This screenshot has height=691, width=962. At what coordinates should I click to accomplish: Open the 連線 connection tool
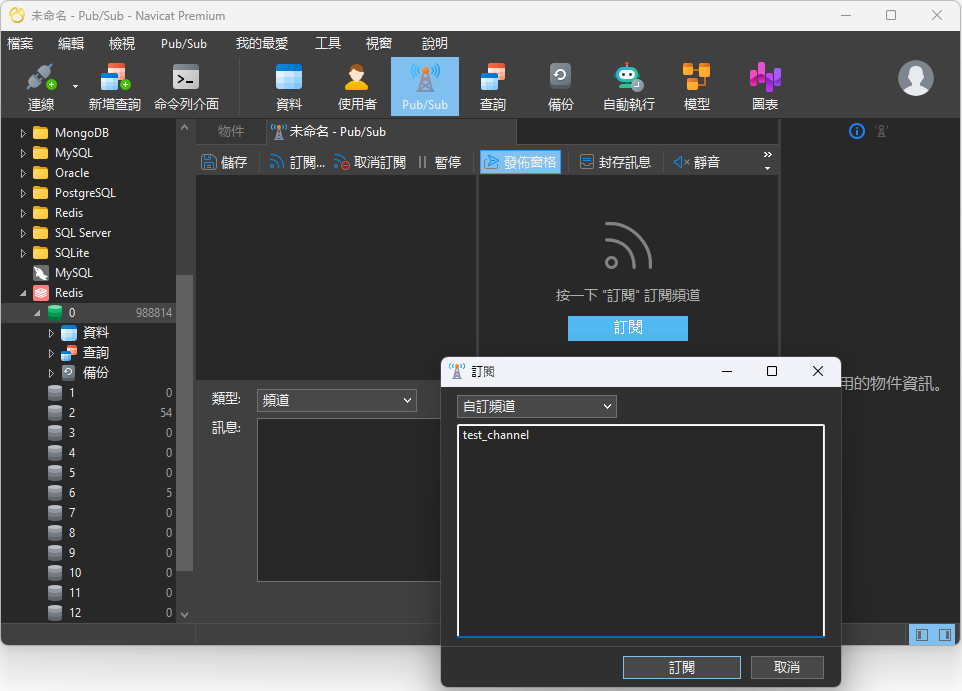tap(41, 86)
